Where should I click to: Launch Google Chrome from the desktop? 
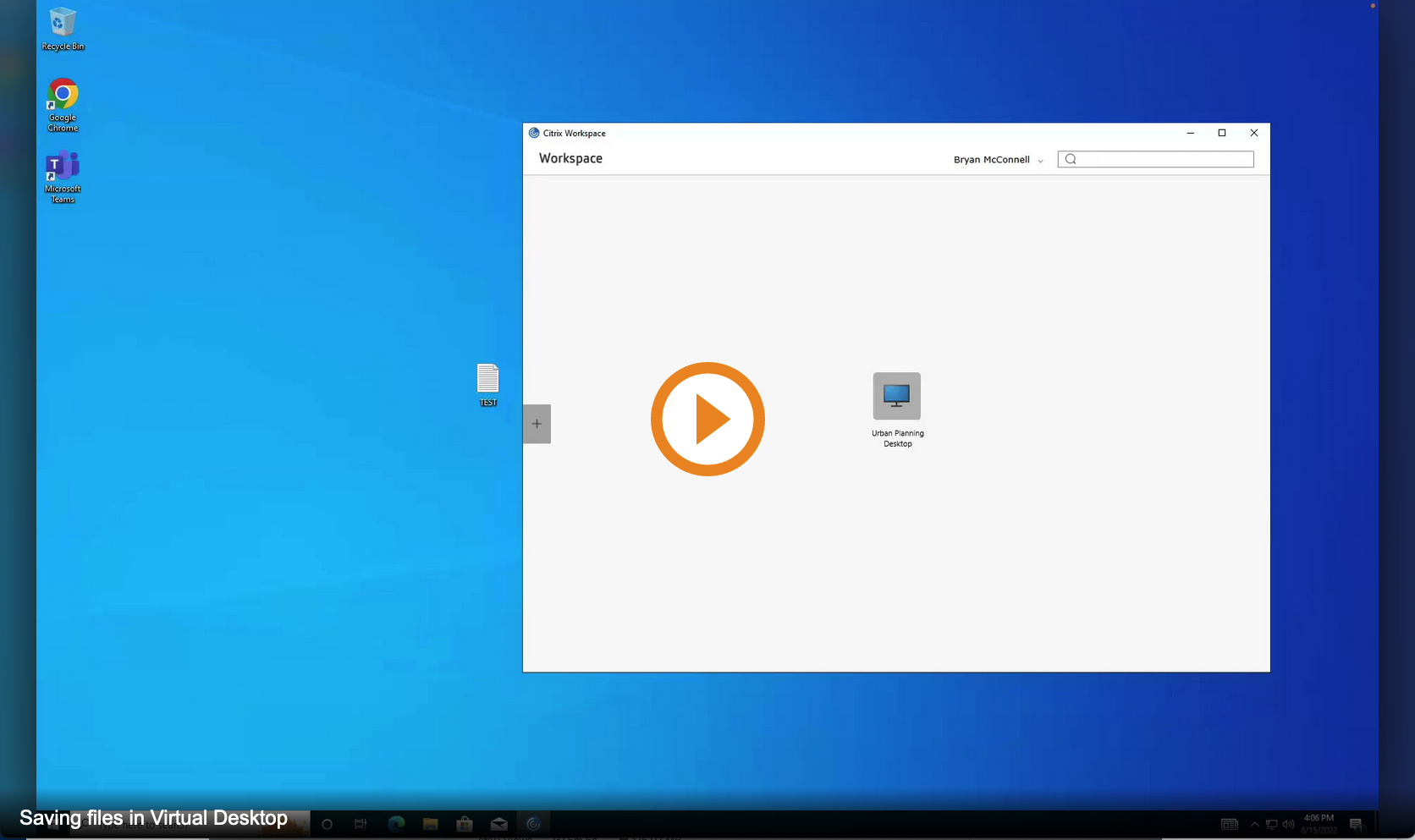[x=63, y=96]
